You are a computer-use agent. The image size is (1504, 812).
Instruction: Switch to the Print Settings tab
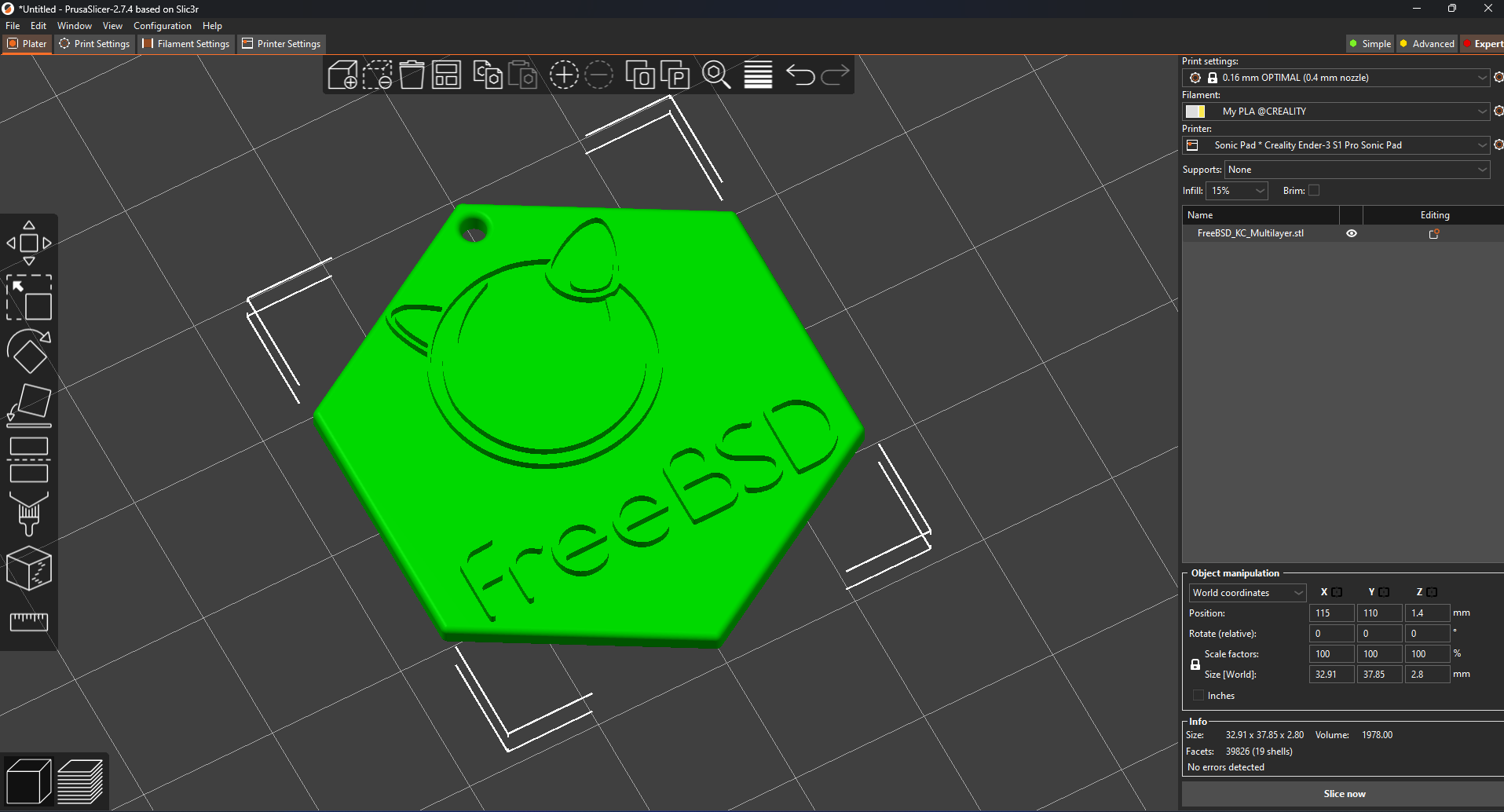pyautogui.click(x=94, y=44)
